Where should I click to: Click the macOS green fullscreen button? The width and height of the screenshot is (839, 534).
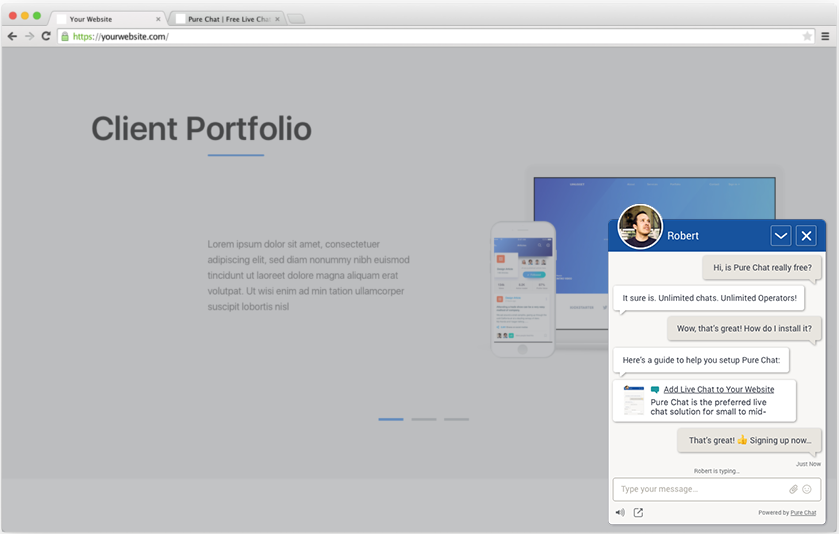coord(37,16)
